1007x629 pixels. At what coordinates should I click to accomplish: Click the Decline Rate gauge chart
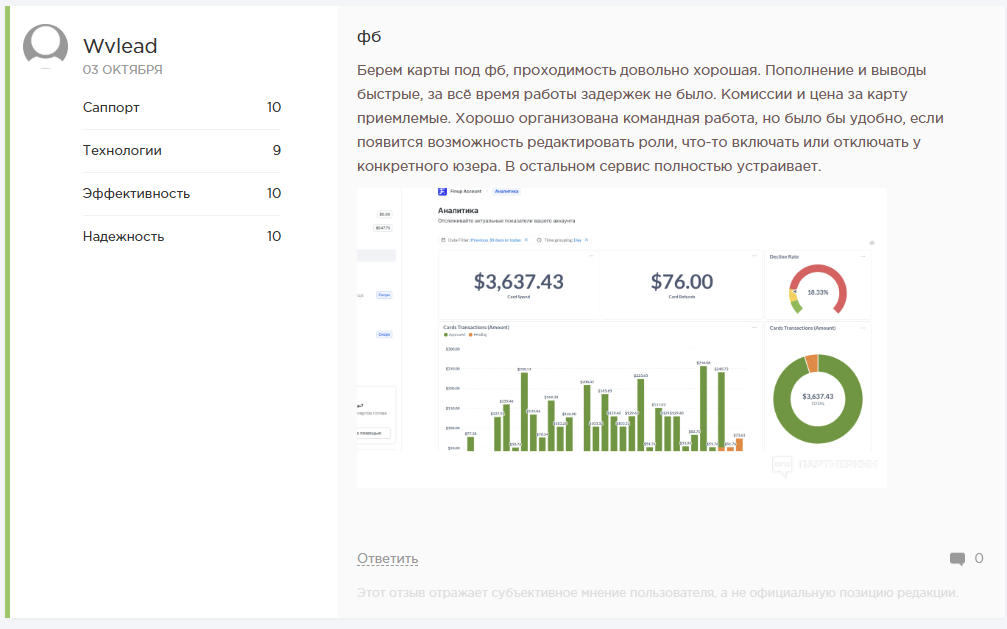click(817, 290)
